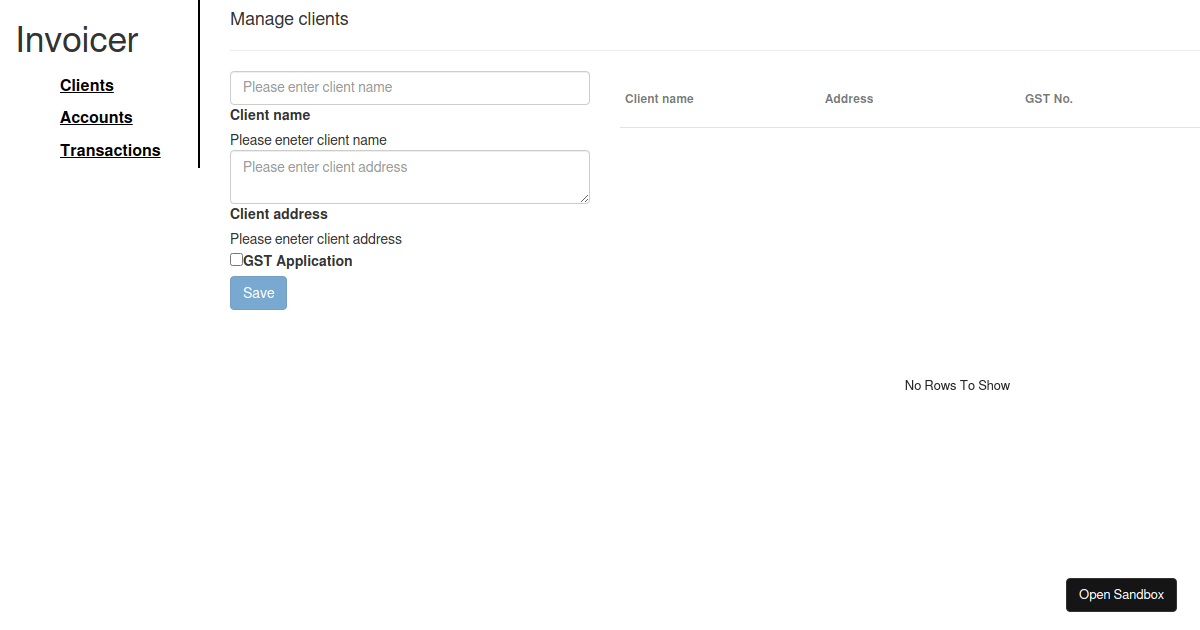
Task: Navigate to the Accounts section
Action: coord(96,117)
